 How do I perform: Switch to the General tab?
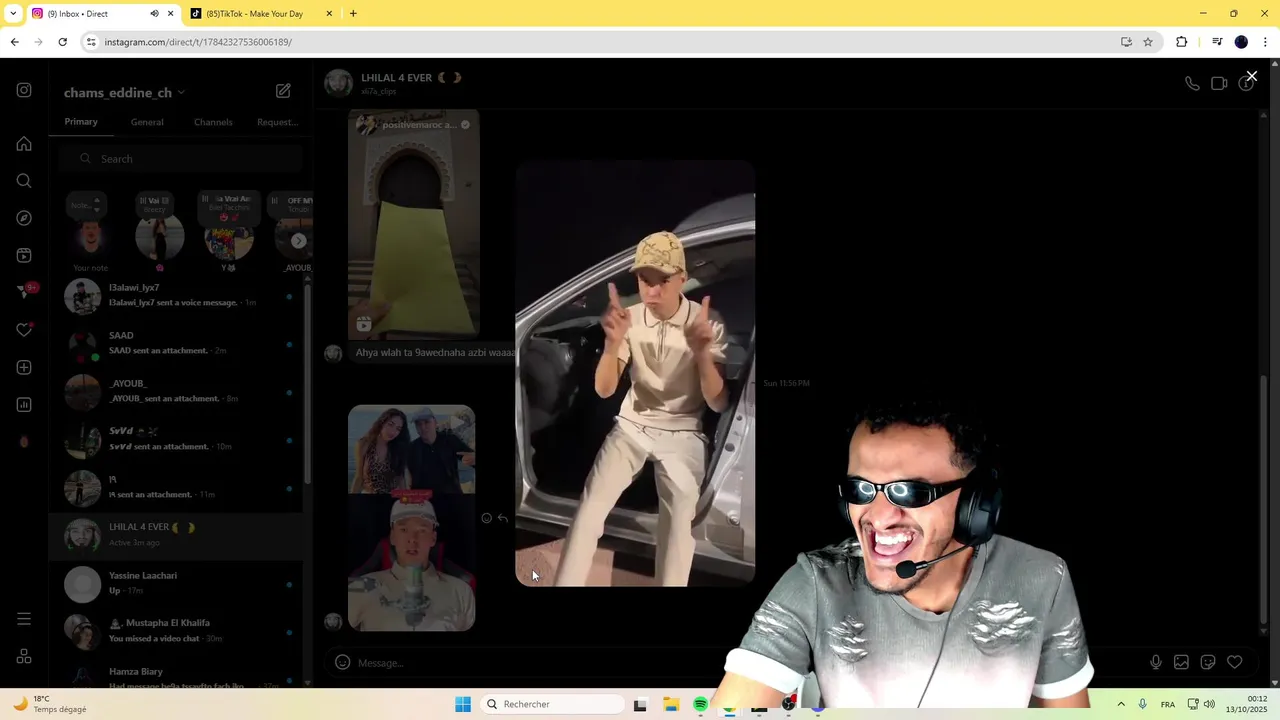click(147, 122)
